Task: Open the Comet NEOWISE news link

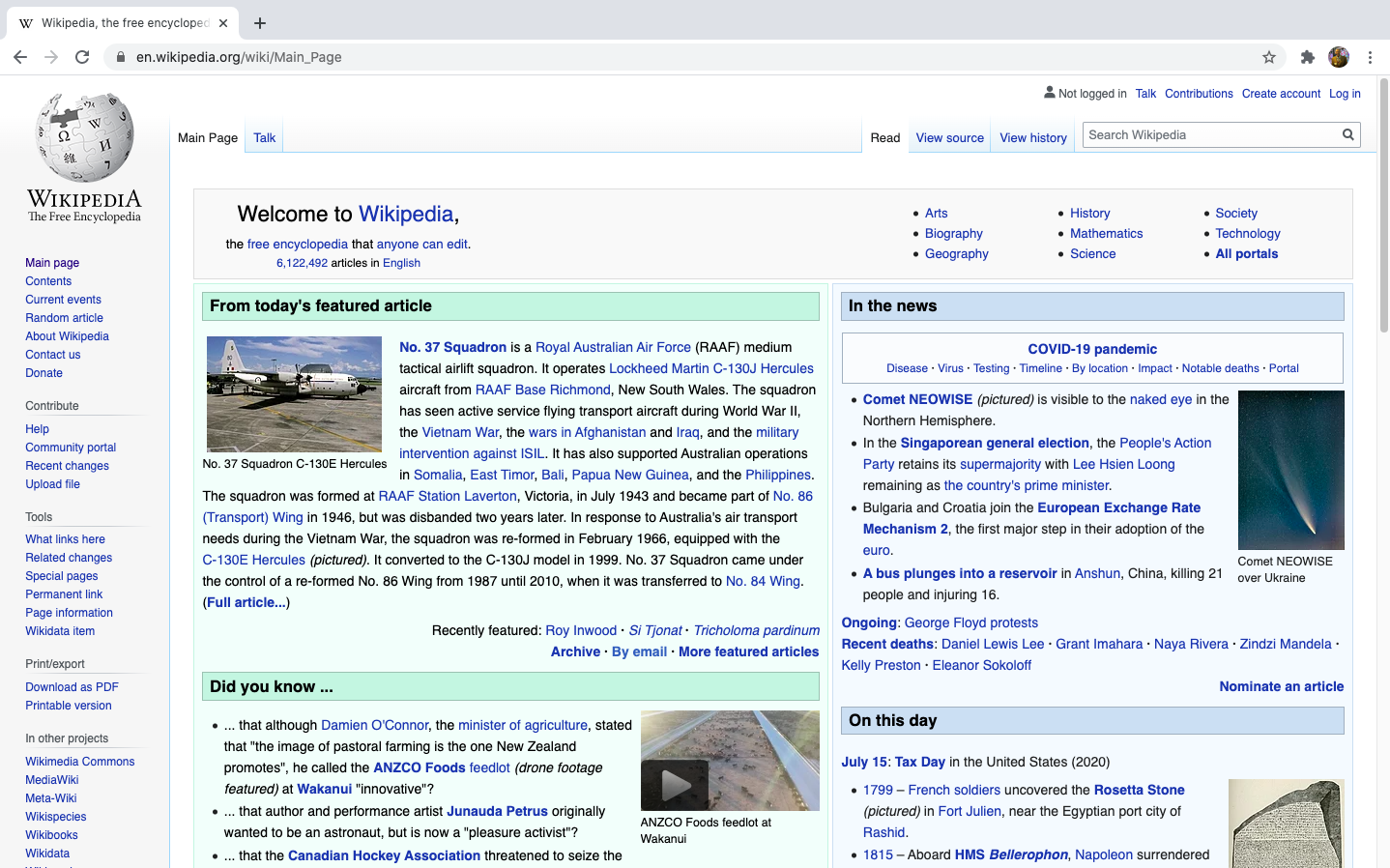Action: pos(917,399)
